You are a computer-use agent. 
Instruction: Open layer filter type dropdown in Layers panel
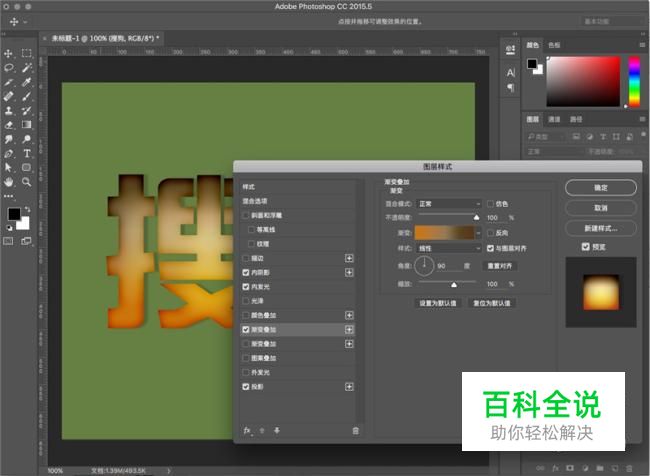546,137
